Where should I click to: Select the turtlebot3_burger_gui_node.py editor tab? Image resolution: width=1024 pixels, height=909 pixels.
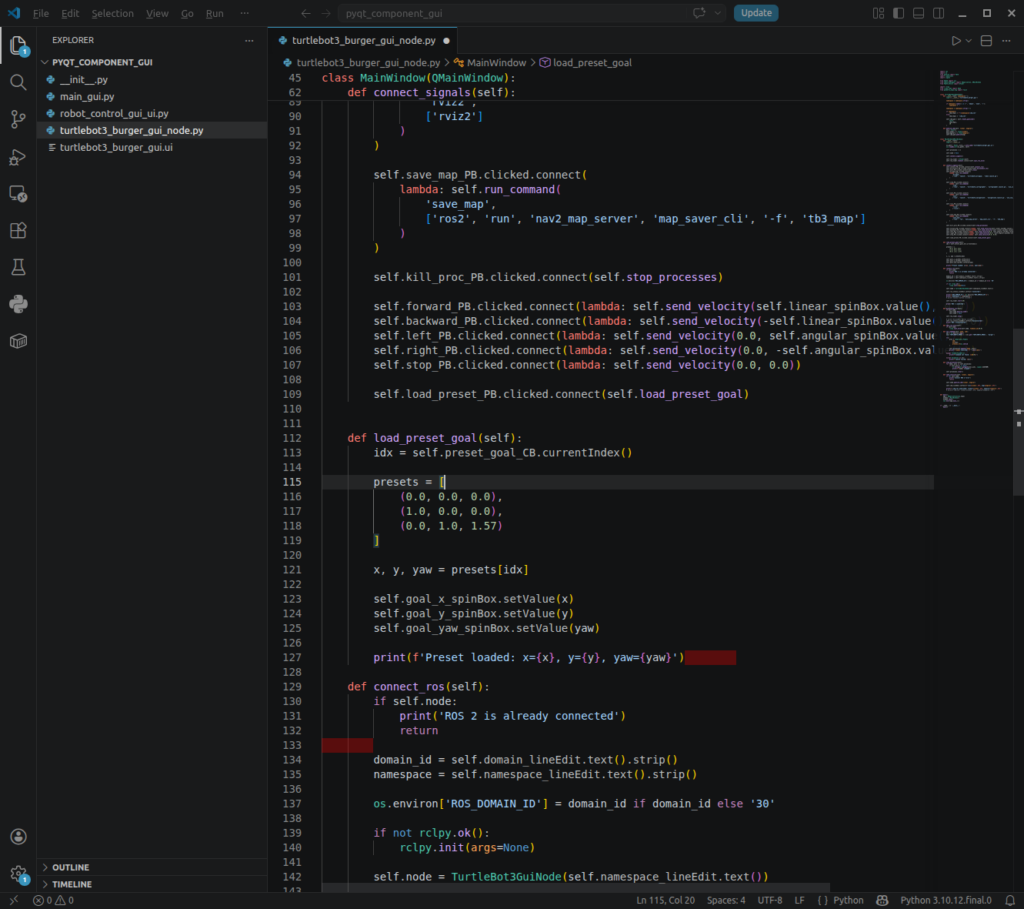[362, 40]
